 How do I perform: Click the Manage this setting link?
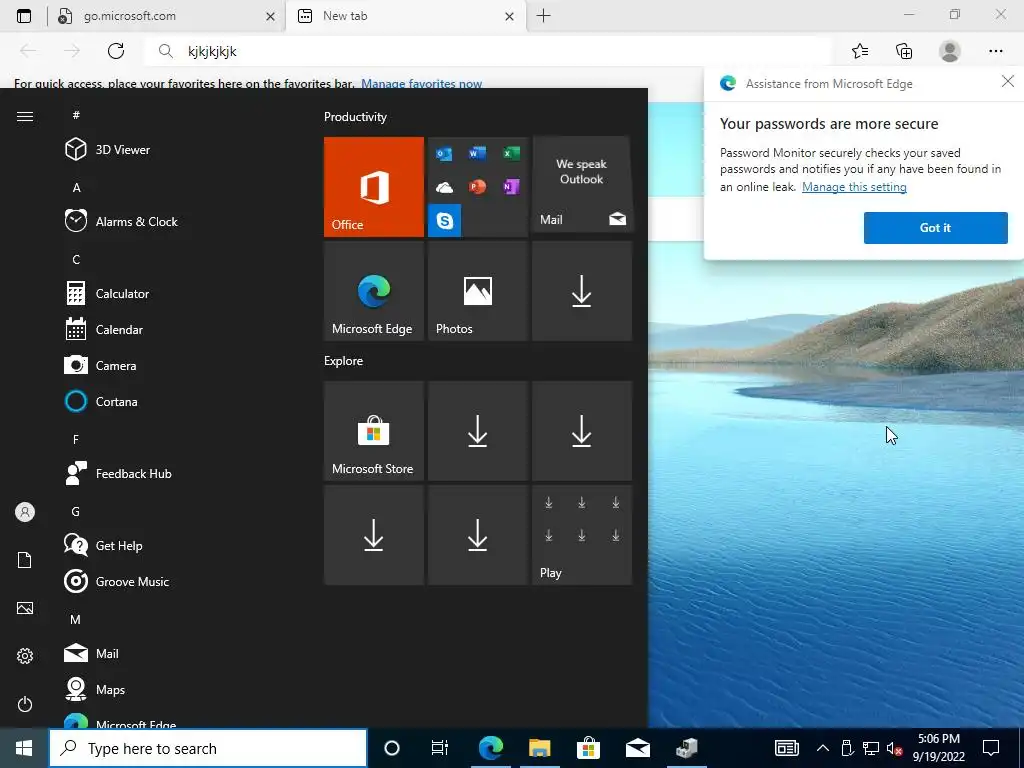[x=854, y=187]
